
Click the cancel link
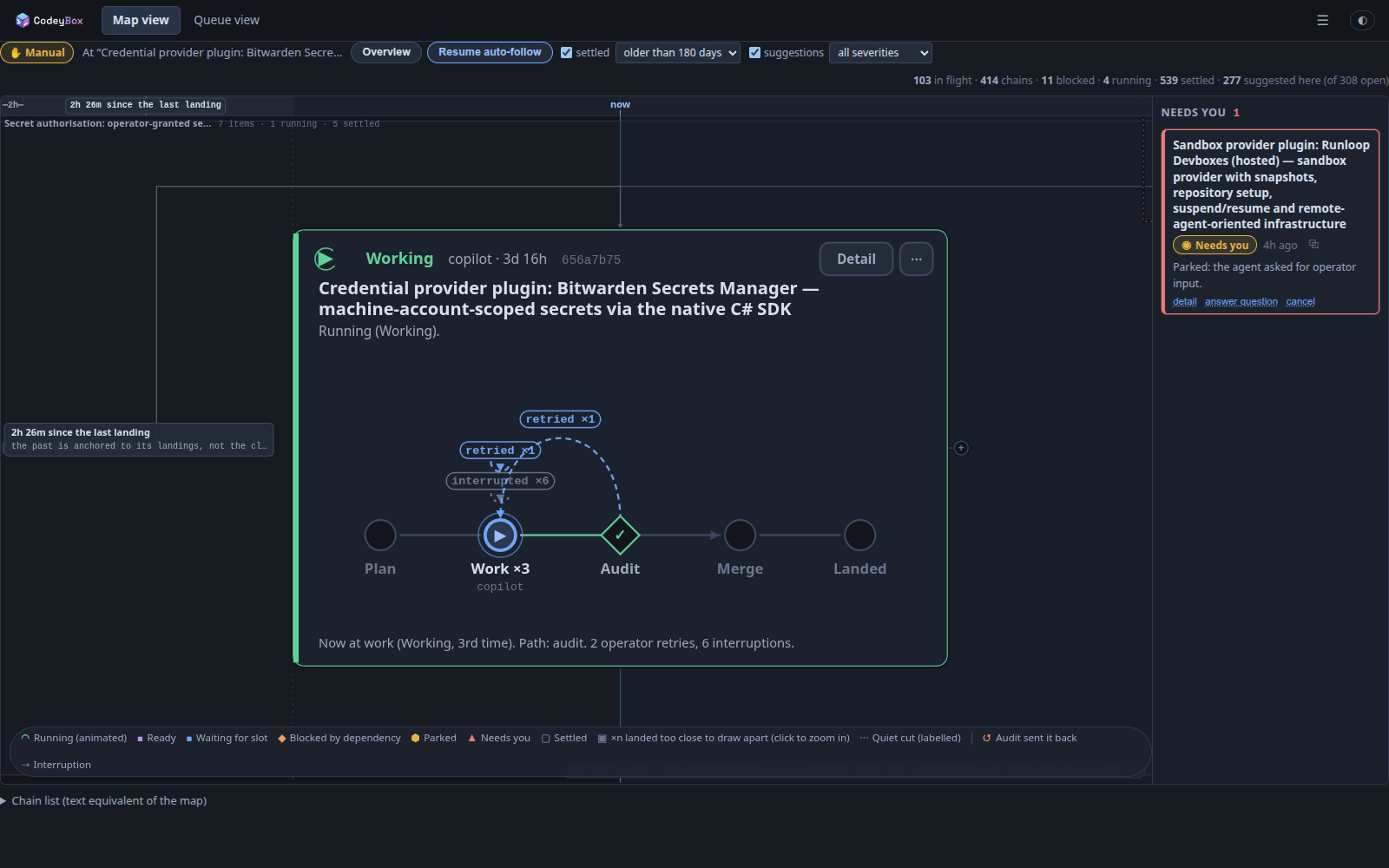coord(1300,302)
